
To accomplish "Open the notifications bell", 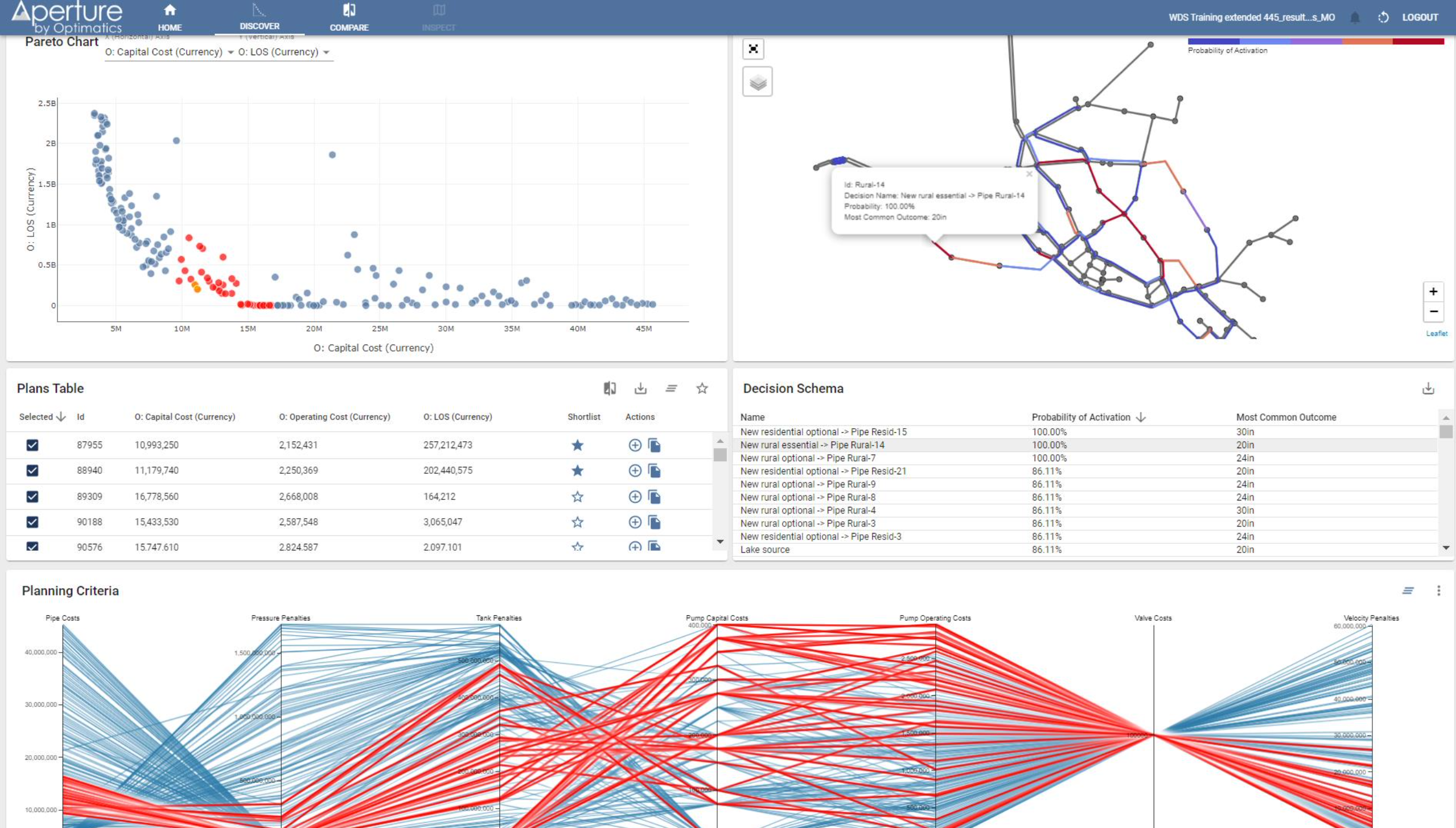I will [x=1355, y=18].
